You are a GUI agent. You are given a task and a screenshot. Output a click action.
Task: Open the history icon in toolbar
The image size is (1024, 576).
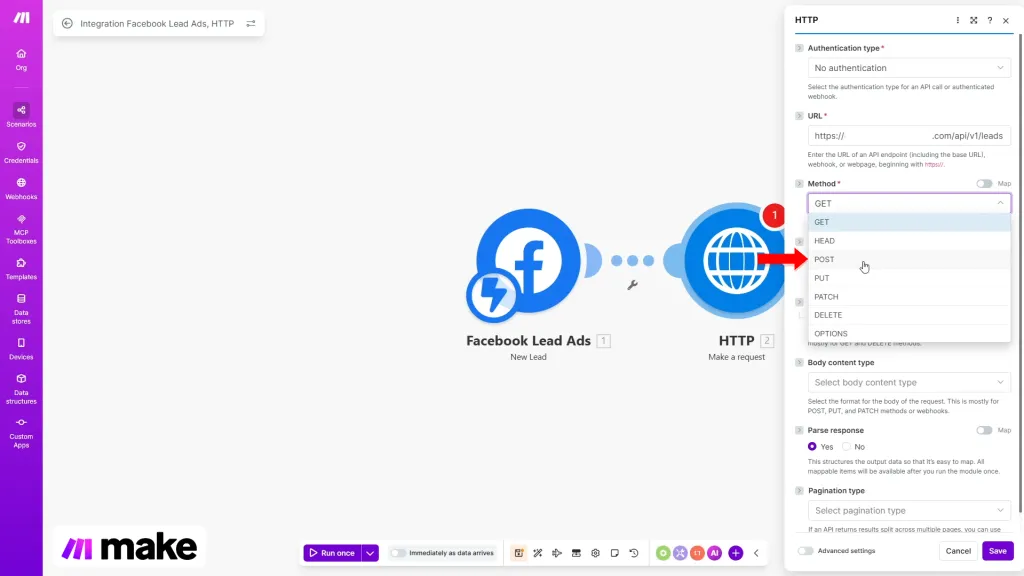pyautogui.click(x=633, y=553)
